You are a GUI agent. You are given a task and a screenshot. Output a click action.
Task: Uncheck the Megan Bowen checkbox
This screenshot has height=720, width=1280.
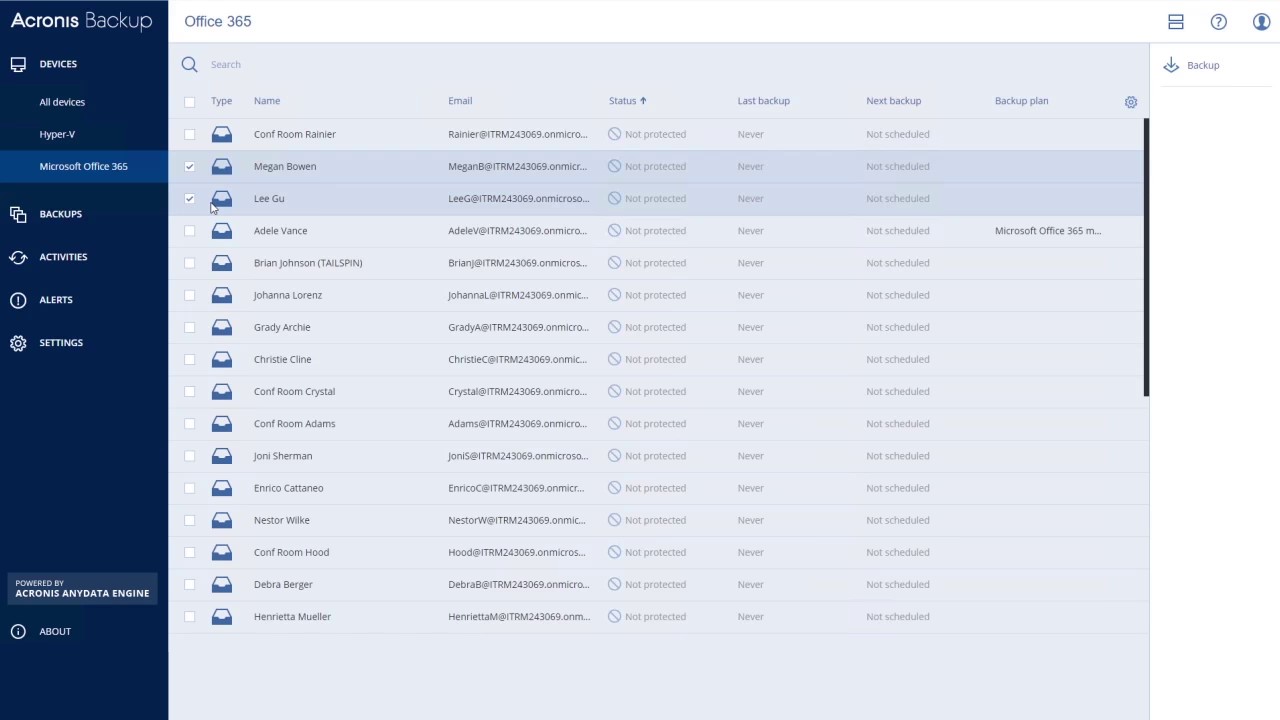[189, 166]
